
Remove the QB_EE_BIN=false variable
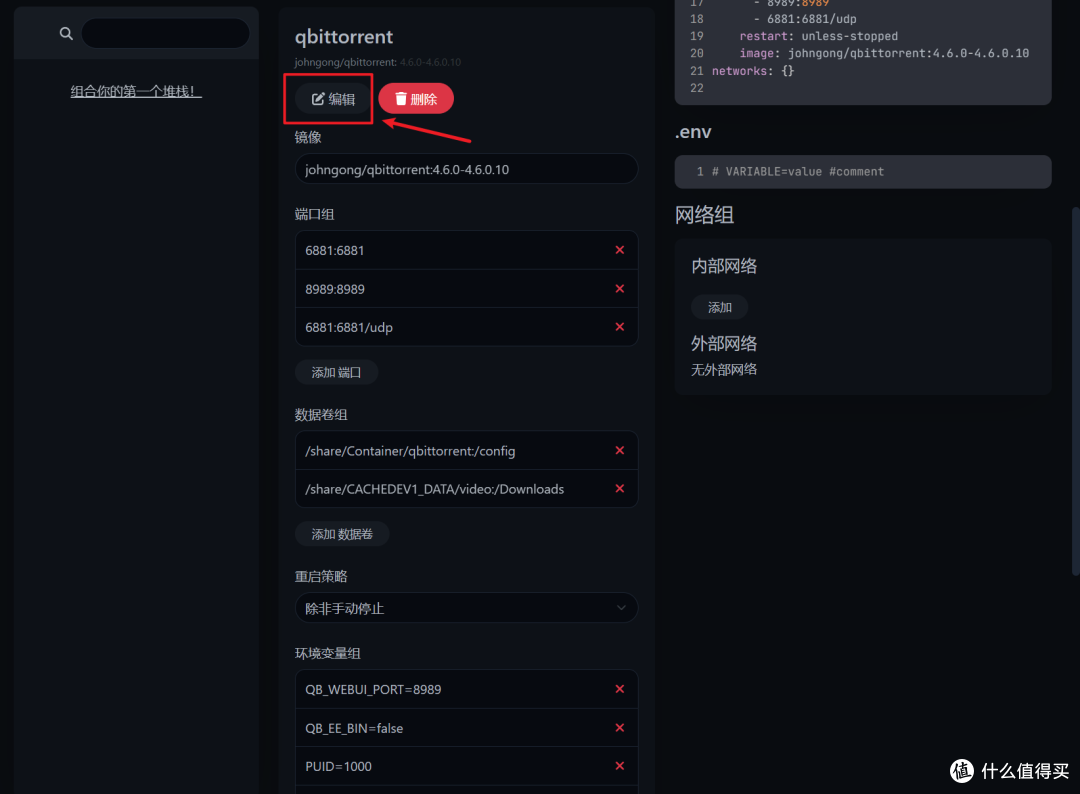pyautogui.click(x=620, y=728)
